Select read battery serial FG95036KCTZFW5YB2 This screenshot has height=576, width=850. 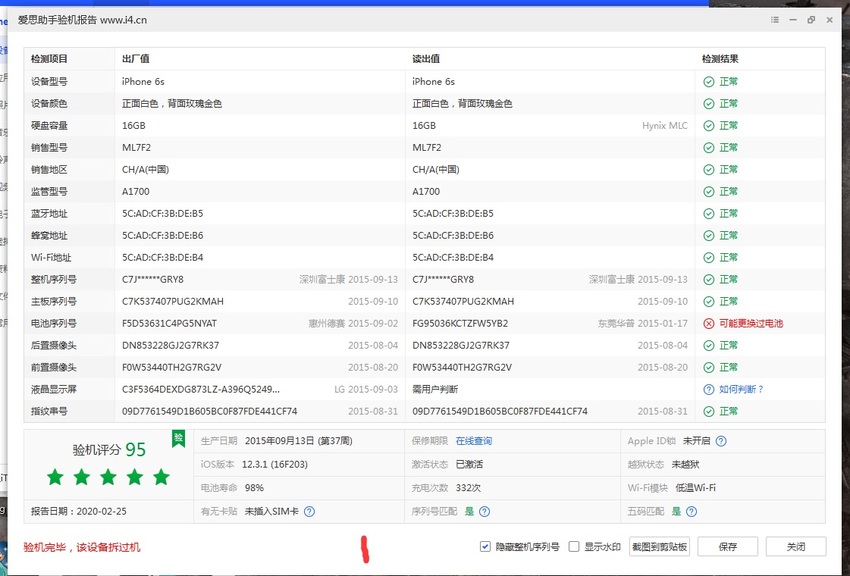coord(460,323)
